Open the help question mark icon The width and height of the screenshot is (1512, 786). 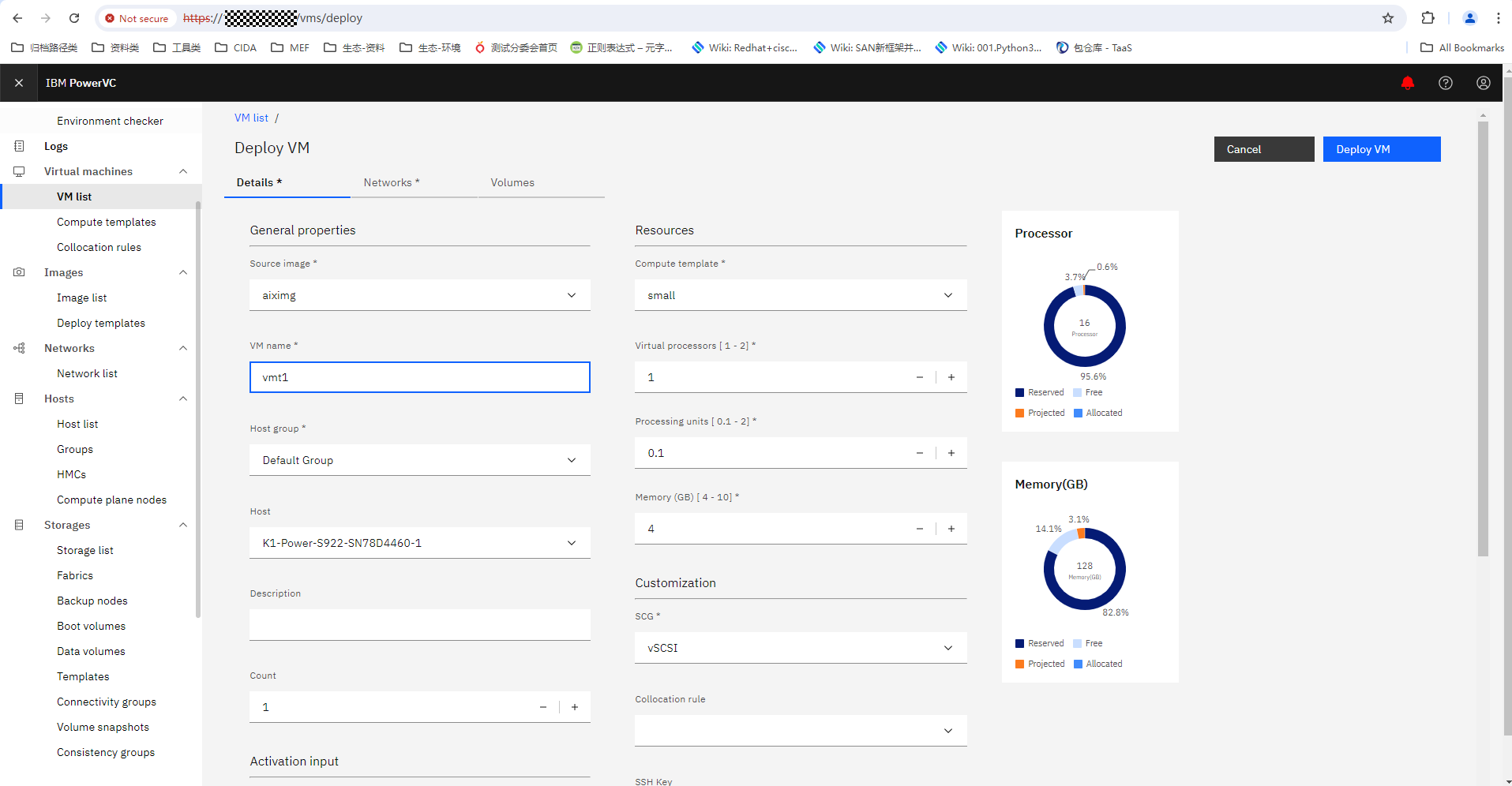1446,83
